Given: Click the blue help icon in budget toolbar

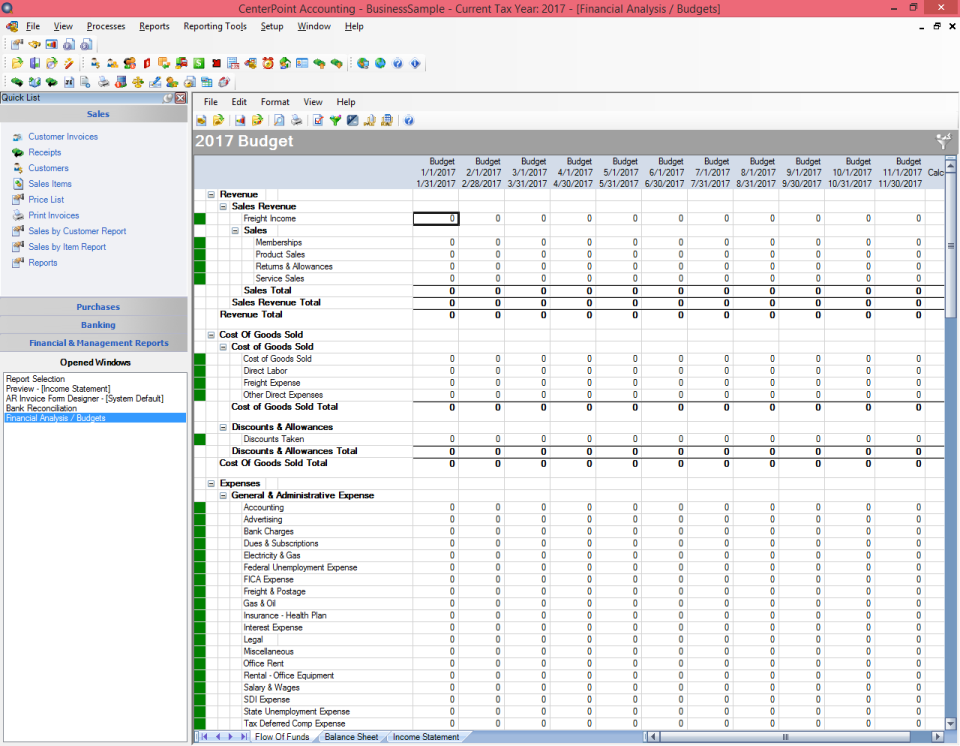Looking at the screenshot, I should (x=408, y=120).
